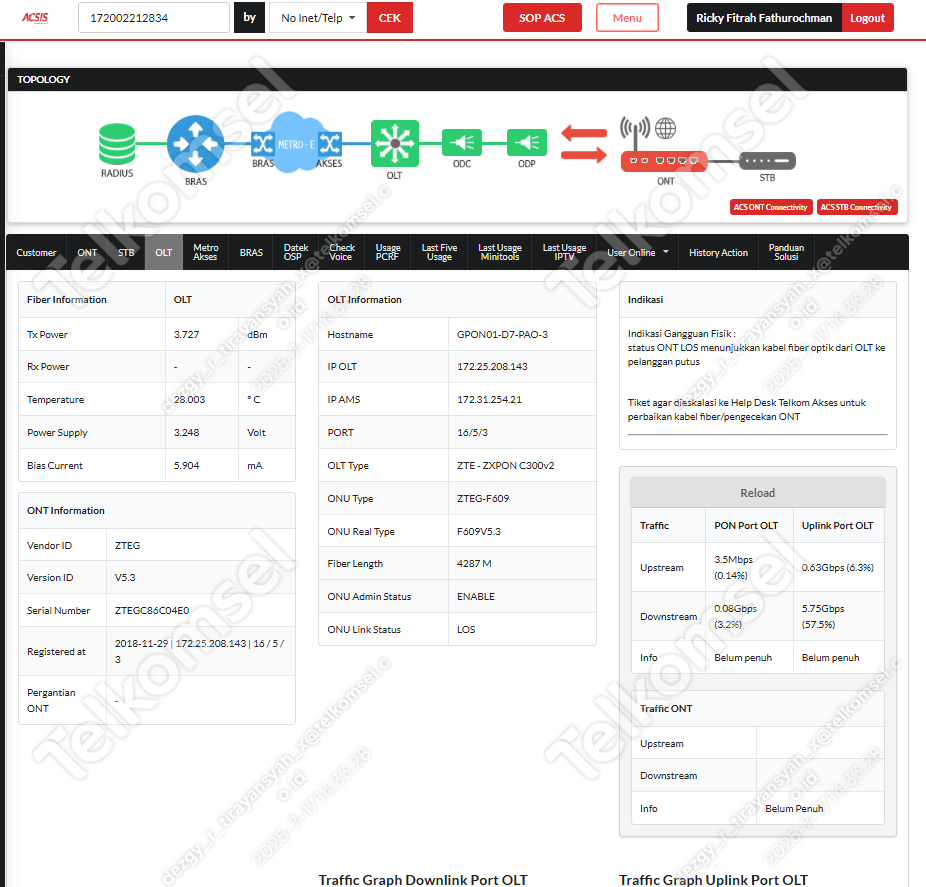Viewport: 926px width, 887px height.
Task: Open the Customer tab
Action: click(x=36, y=253)
